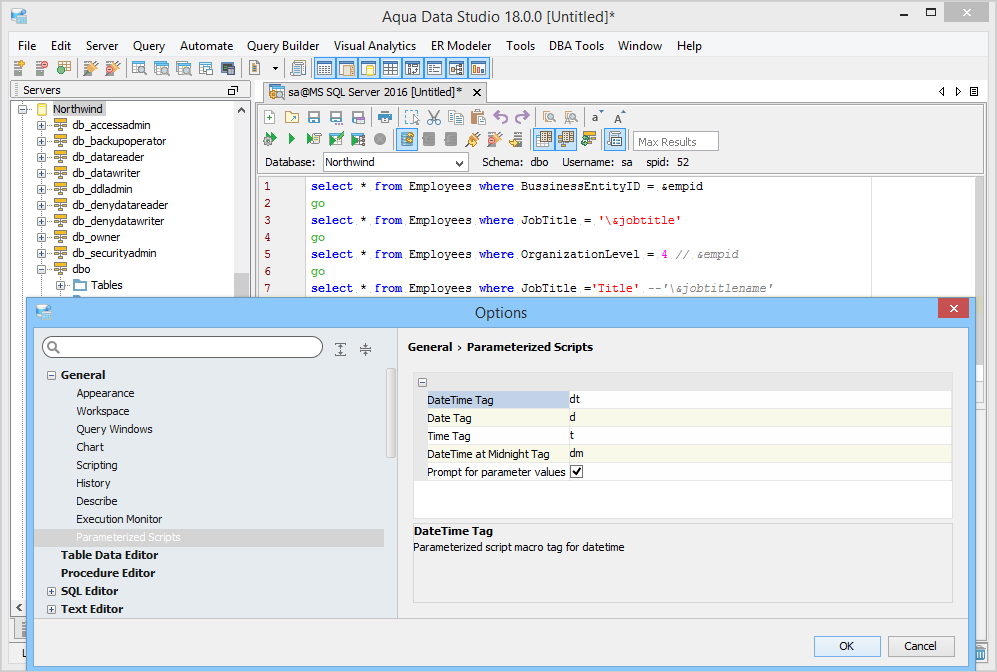Screen dimensions: 997x672
Task: Close the Options dialog with red X
Action: point(953,308)
